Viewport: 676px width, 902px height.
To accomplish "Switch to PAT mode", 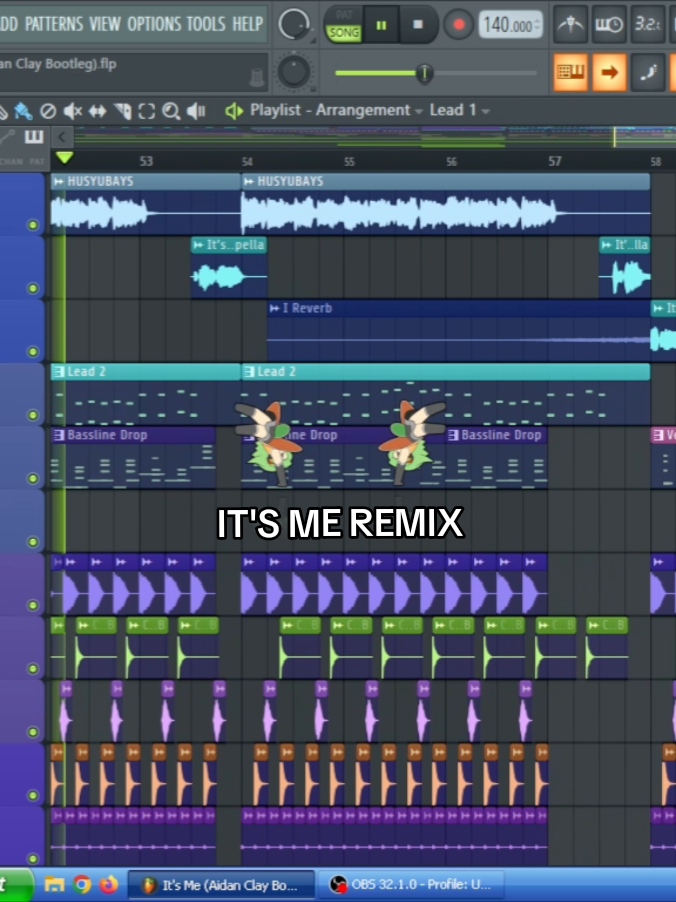I will (344, 16).
